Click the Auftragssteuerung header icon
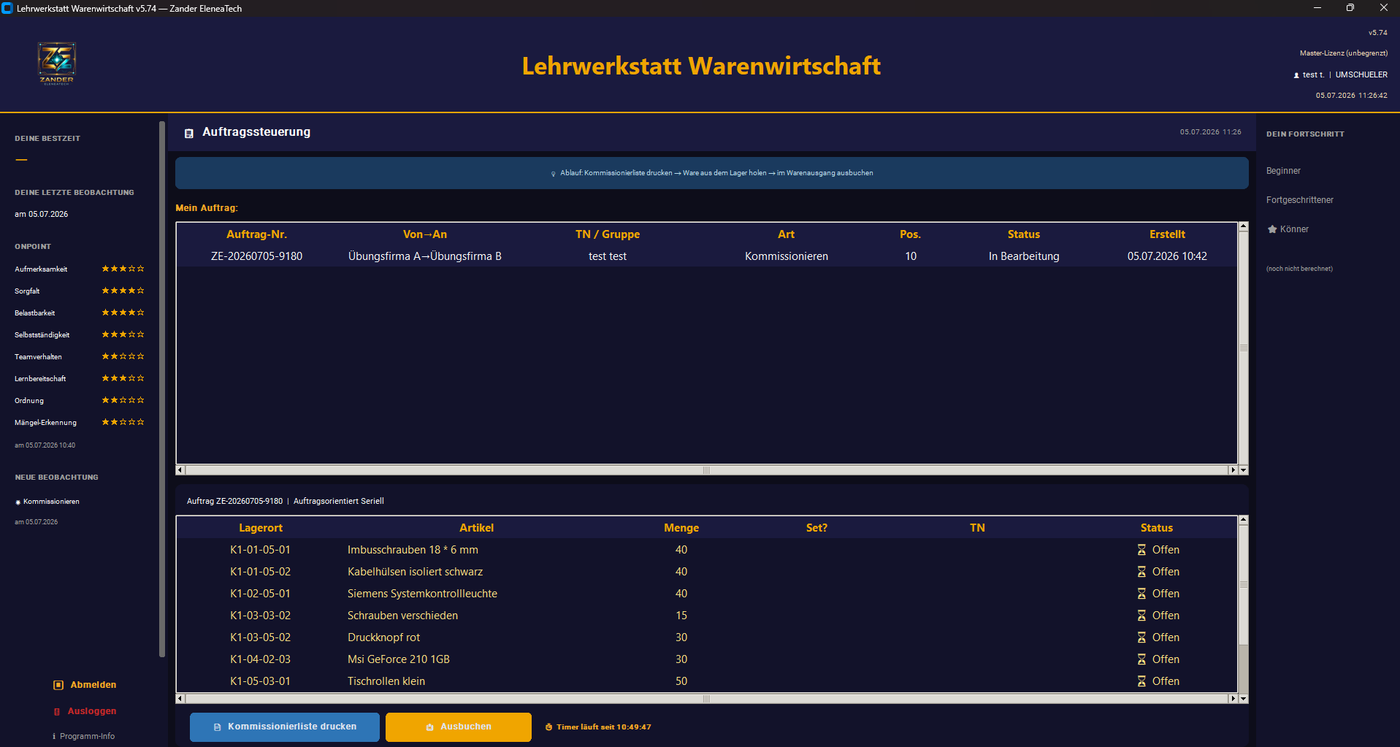Viewport: 1400px width, 747px height. (189, 133)
